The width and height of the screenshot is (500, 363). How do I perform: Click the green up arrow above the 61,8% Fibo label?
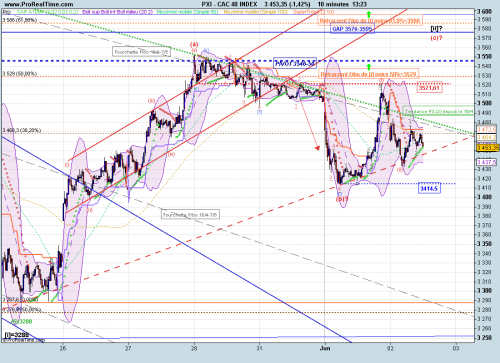tap(368, 14)
